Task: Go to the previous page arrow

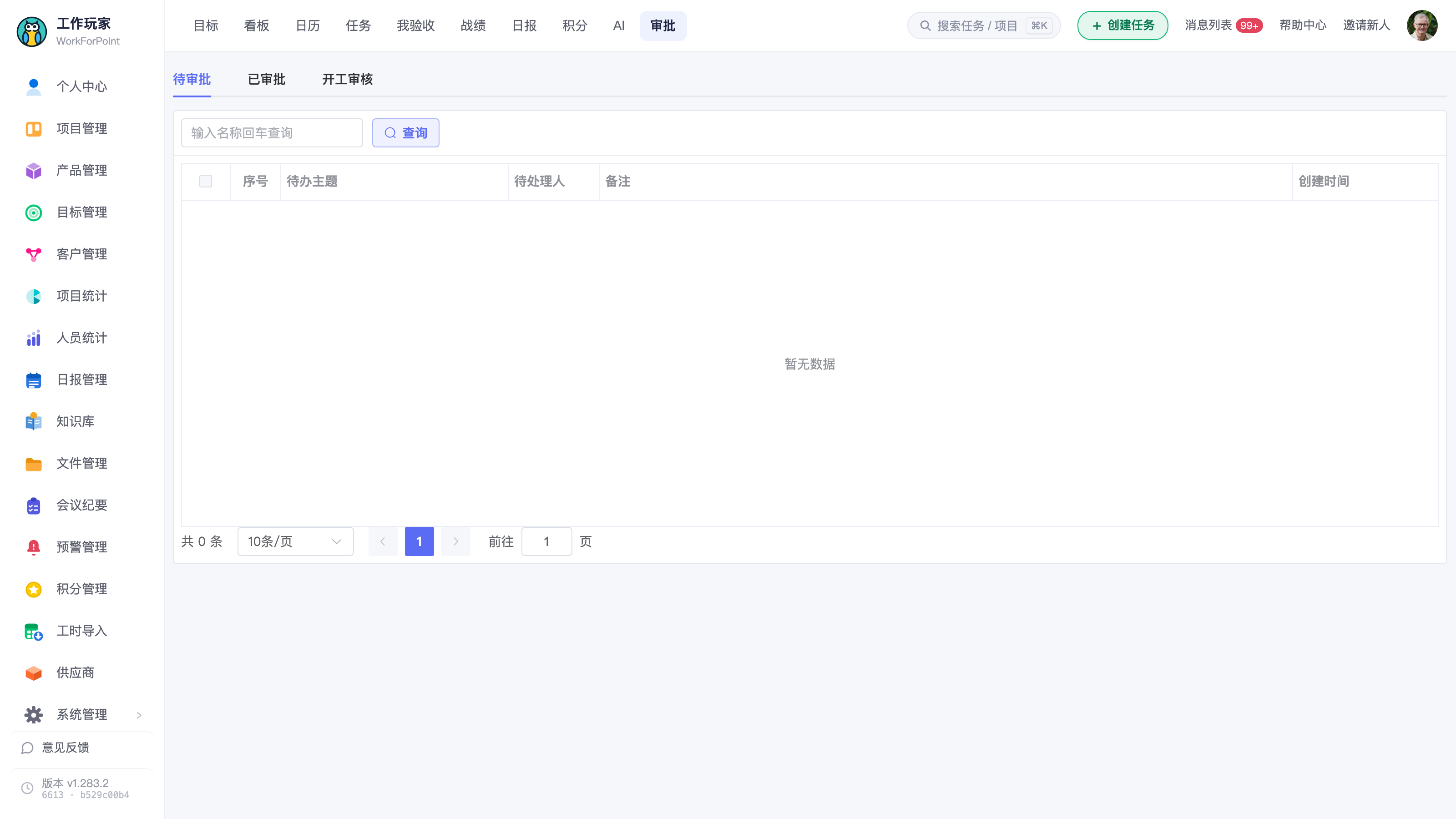Action: click(383, 541)
